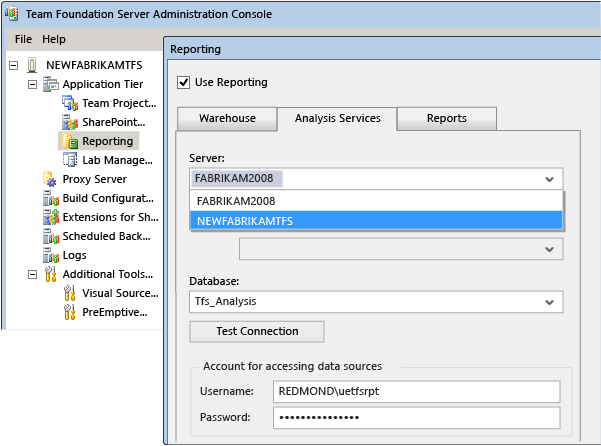Choose FABRIKAM2008 from the server list

tap(376, 201)
